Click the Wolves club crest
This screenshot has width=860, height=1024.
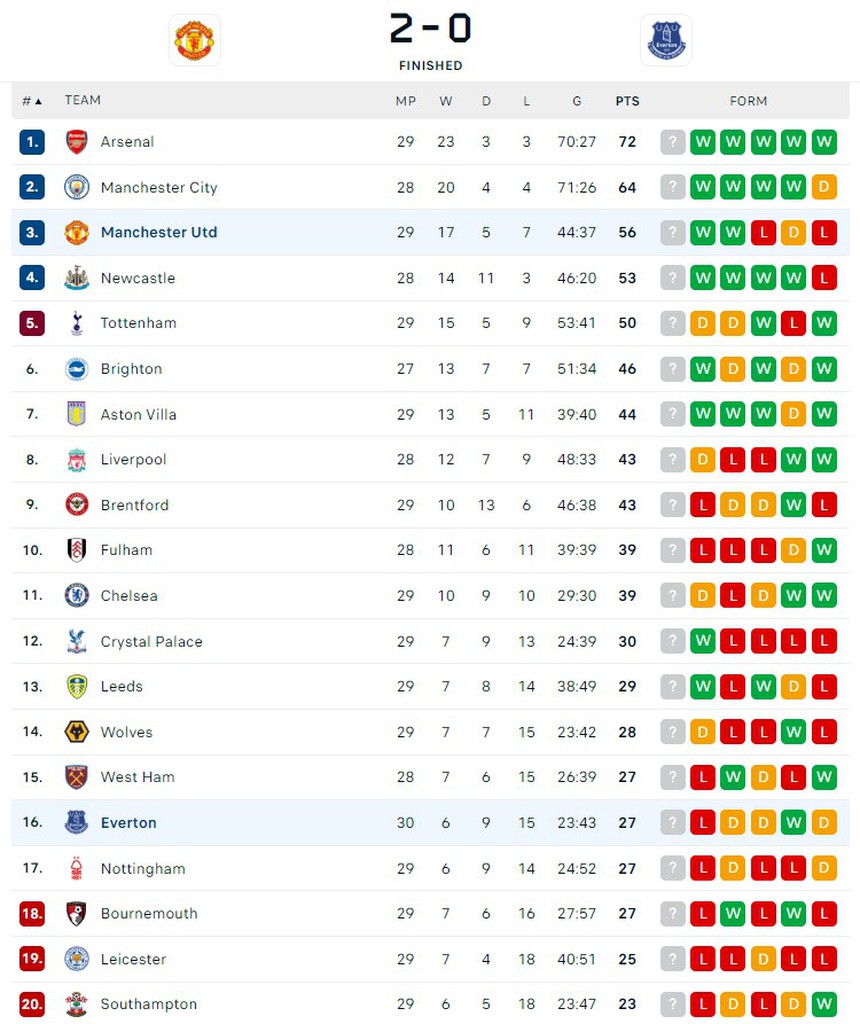pos(77,732)
